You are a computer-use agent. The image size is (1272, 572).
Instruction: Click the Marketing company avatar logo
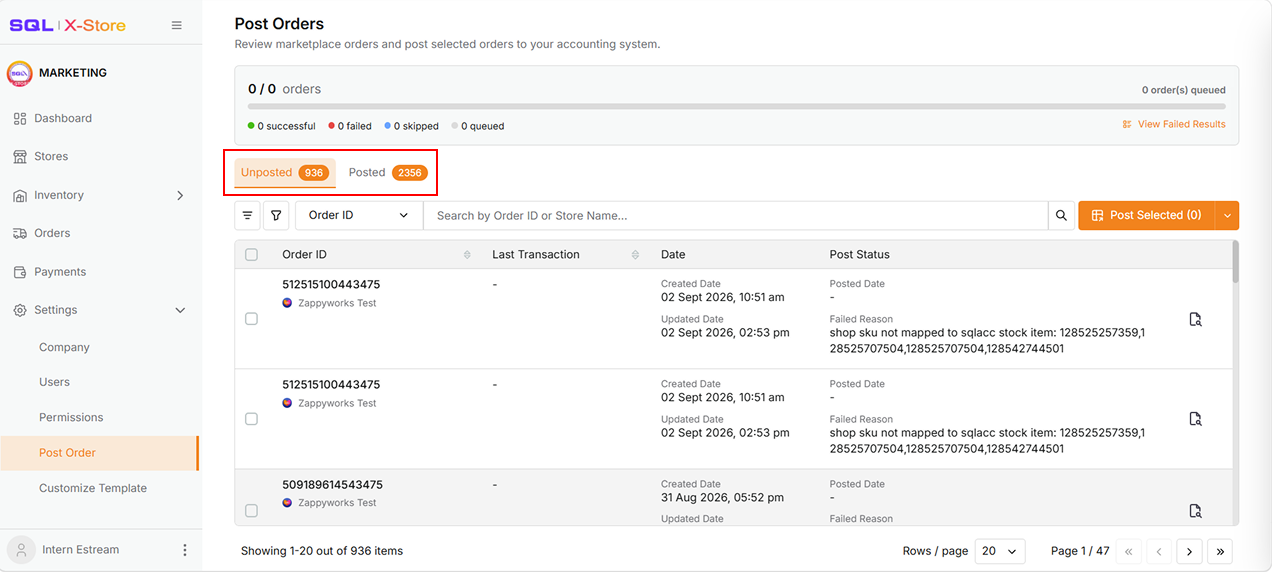(19, 73)
